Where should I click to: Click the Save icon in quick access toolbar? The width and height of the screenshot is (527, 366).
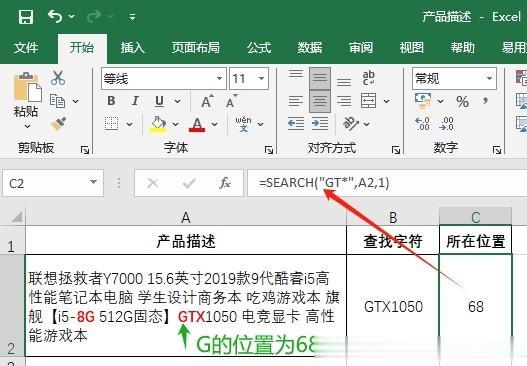[x=26, y=16]
